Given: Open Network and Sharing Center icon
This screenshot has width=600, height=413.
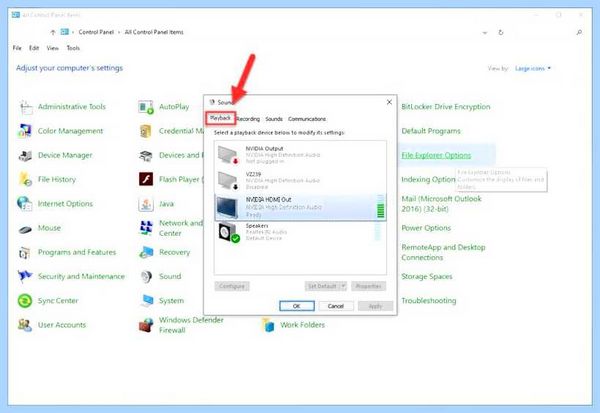Looking at the screenshot, I should (146, 228).
